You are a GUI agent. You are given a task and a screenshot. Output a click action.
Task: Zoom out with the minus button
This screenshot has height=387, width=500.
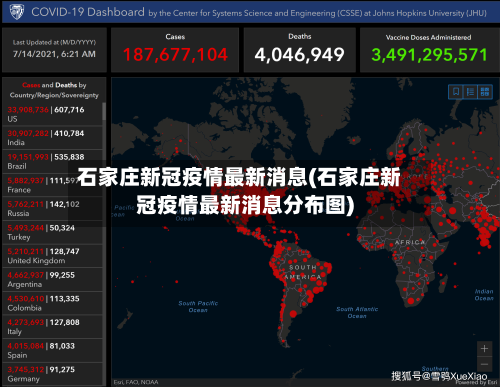click(x=485, y=364)
